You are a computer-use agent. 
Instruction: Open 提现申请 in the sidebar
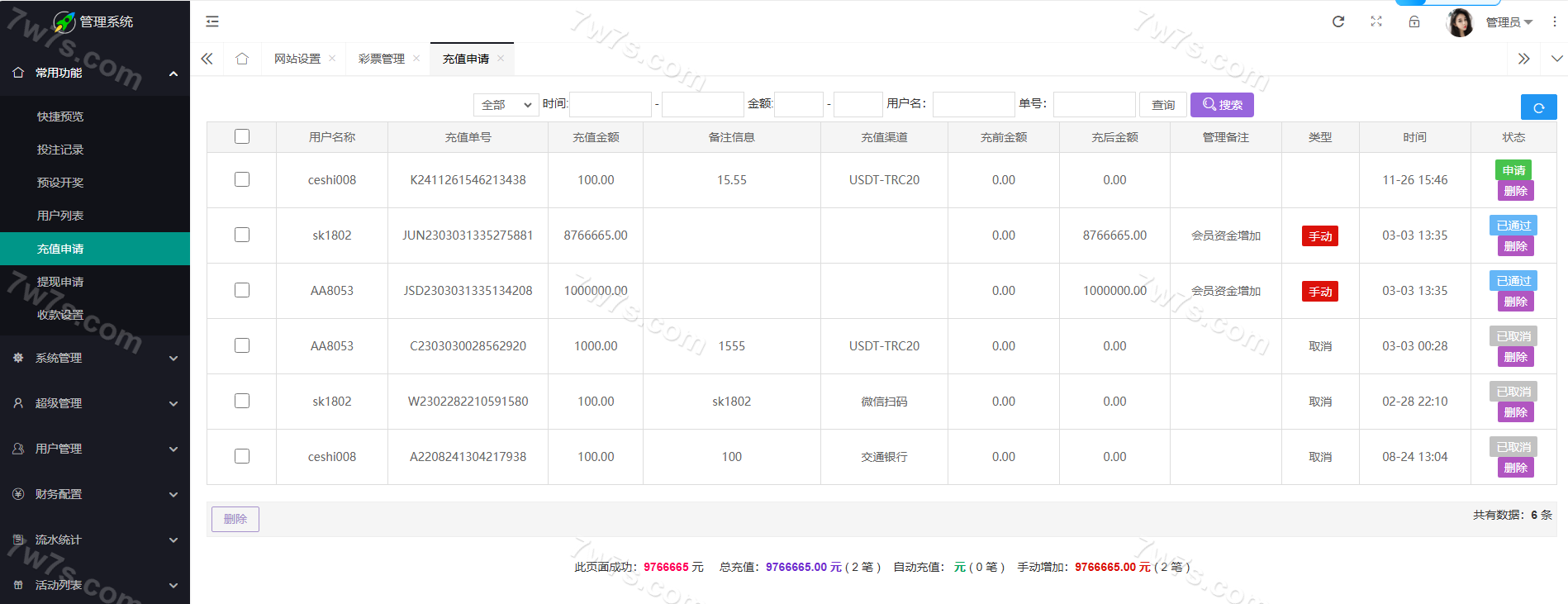click(x=60, y=282)
